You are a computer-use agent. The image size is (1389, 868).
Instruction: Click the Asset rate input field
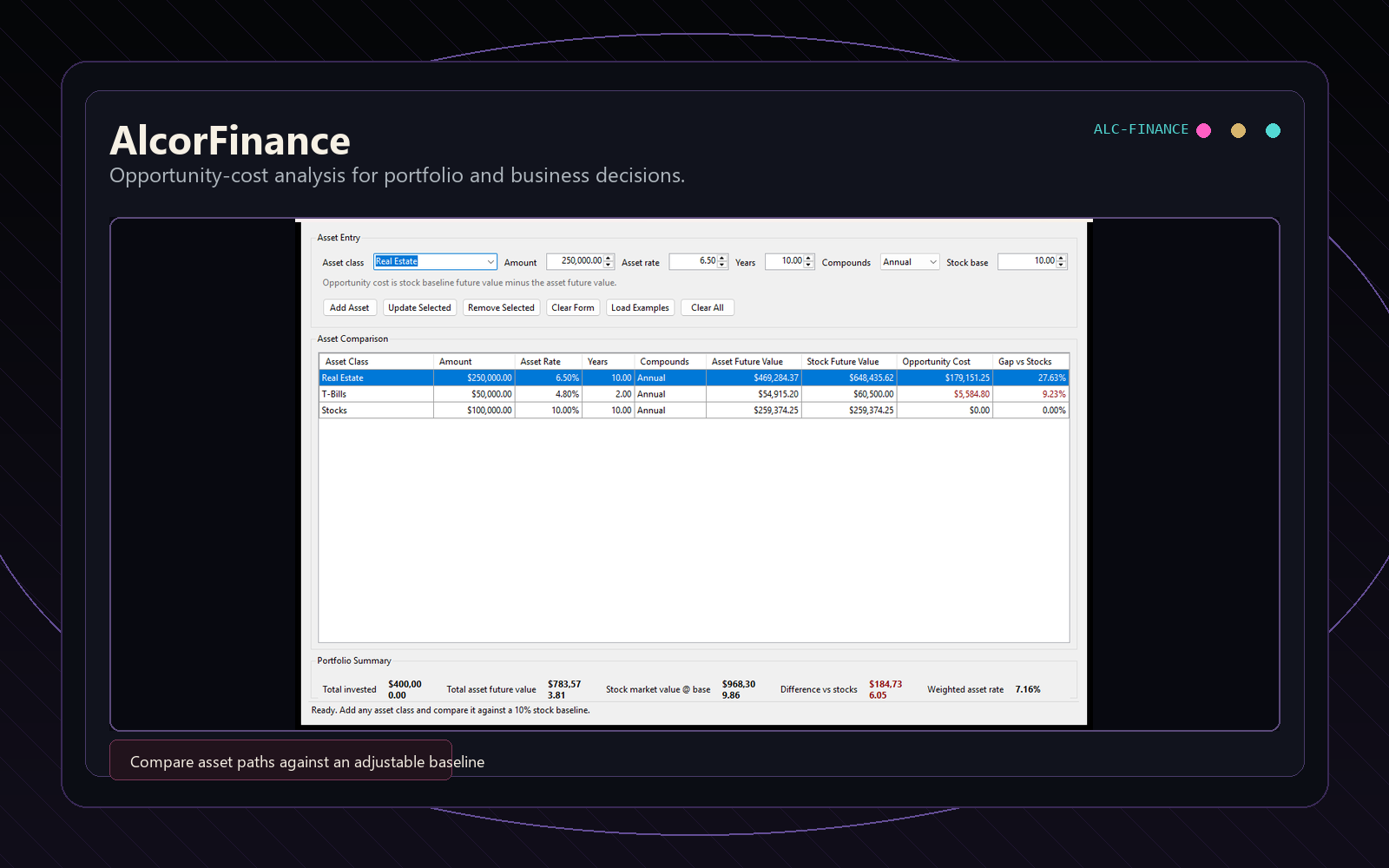pyautogui.click(x=694, y=261)
